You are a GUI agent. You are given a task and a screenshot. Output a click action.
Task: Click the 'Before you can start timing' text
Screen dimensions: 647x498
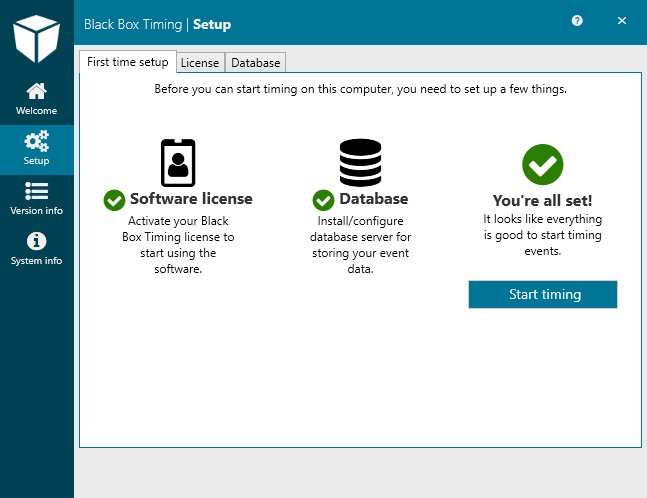[x=360, y=89]
